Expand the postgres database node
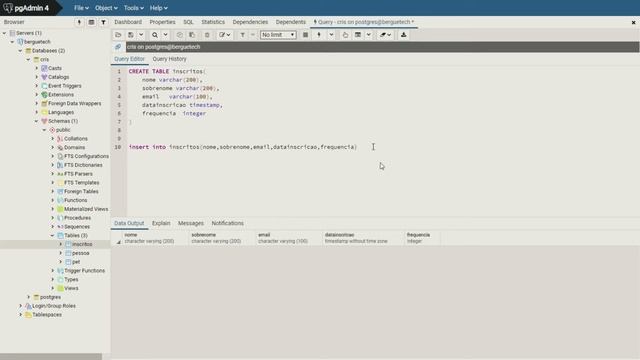640x360 pixels. pyautogui.click(x=29, y=297)
